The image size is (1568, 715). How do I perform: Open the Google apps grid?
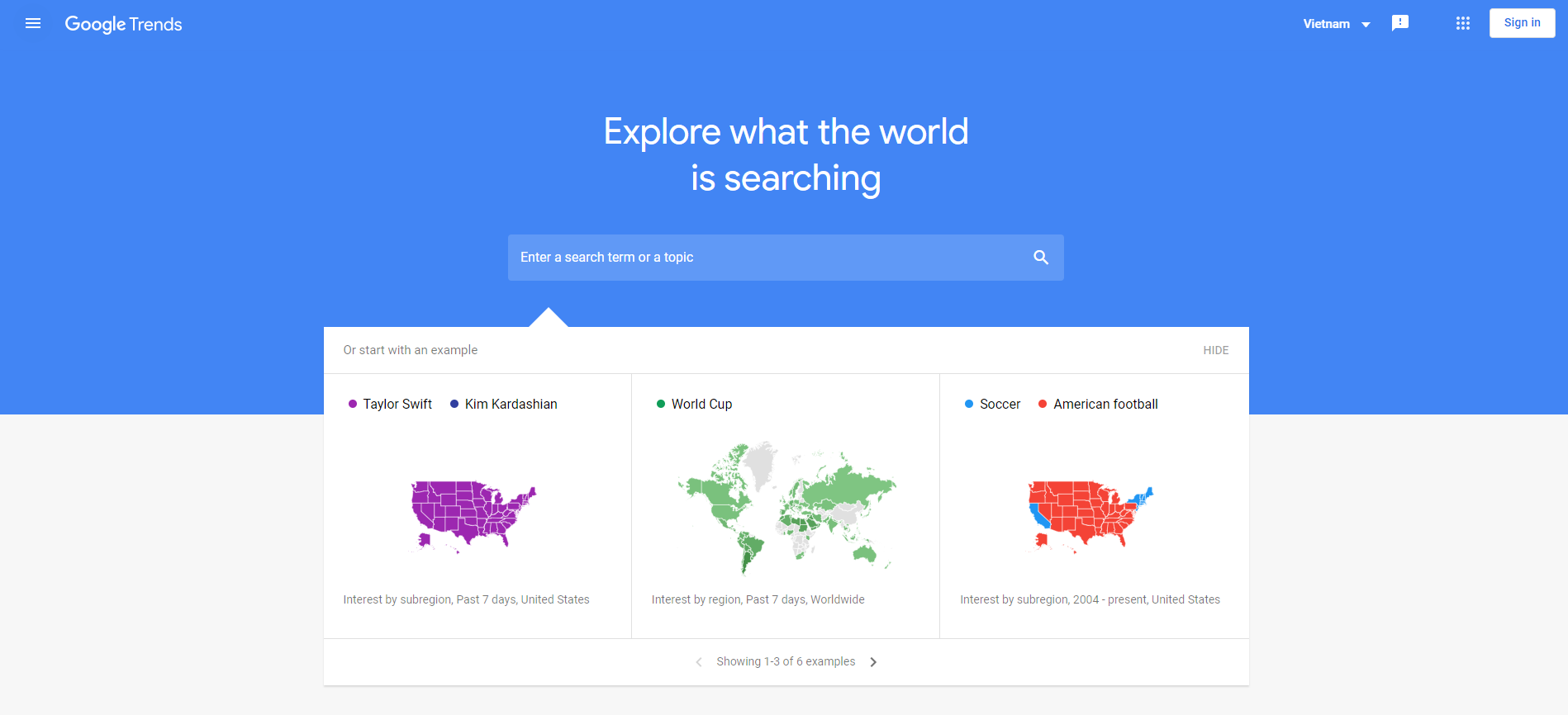pyautogui.click(x=1462, y=23)
